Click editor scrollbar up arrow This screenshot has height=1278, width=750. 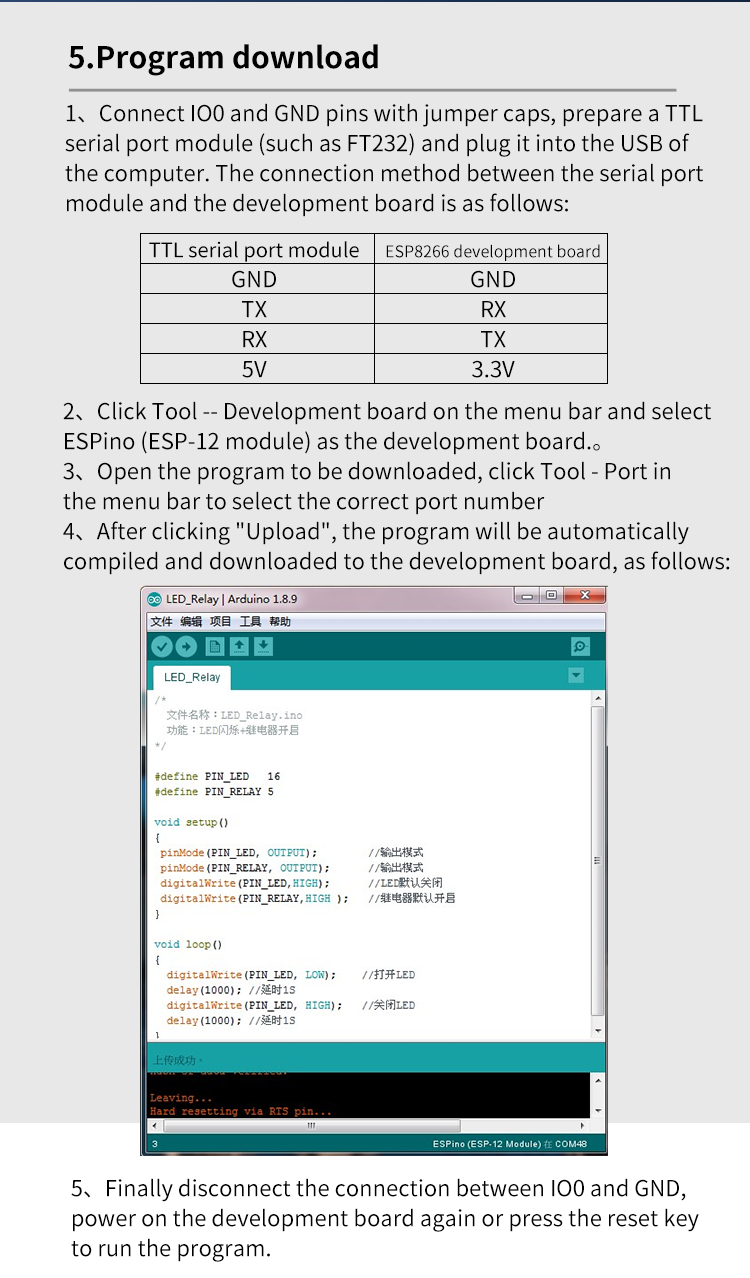coord(598,698)
